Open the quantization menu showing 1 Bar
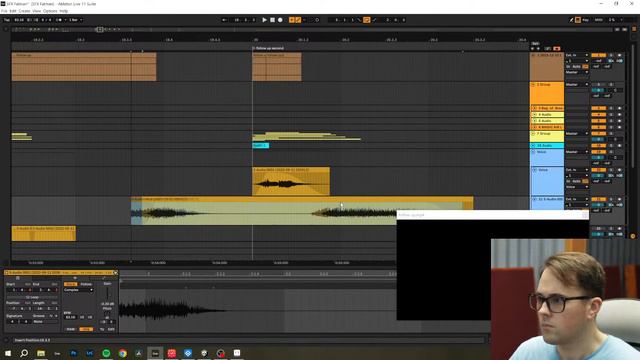 tap(75, 20)
